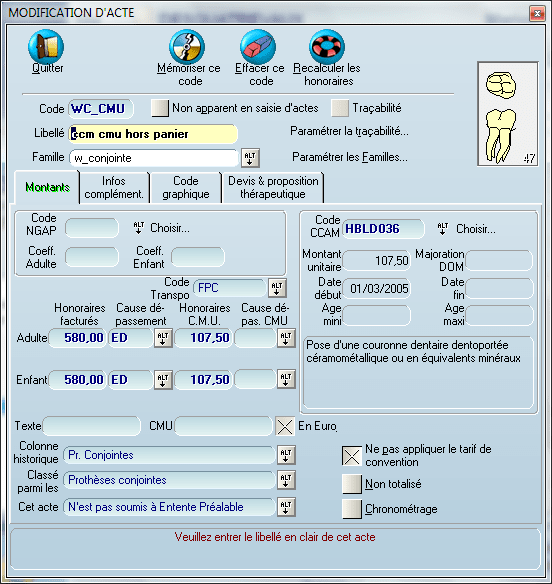The width and height of the screenshot is (552, 584).
Task: Uncheck Ne pas appliquer le tarif de convention
Action: coord(352,456)
